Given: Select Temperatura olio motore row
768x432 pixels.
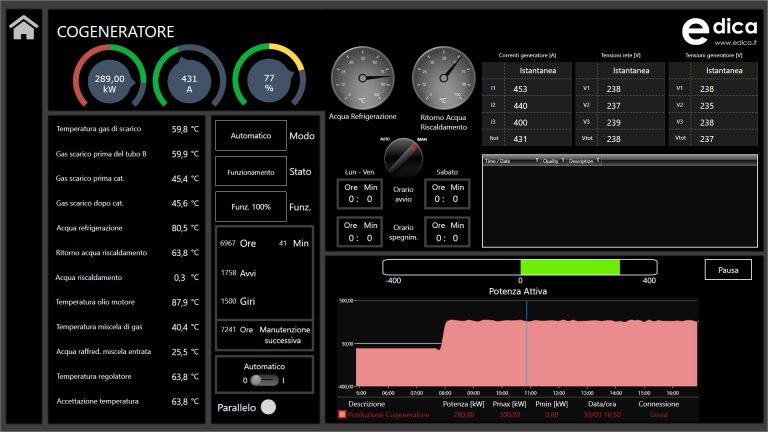Looking at the screenshot, I should click(x=127, y=302).
